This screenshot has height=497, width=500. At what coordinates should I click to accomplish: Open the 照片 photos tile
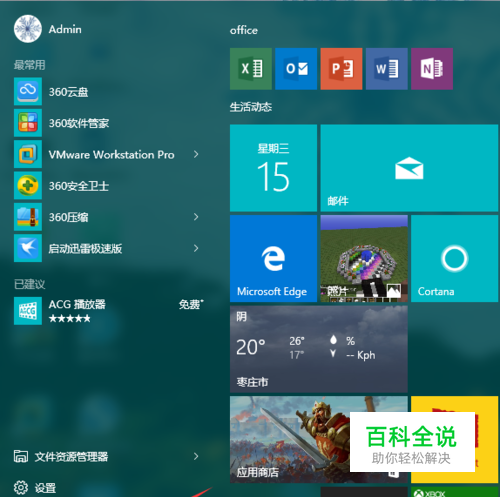click(364, 258)
